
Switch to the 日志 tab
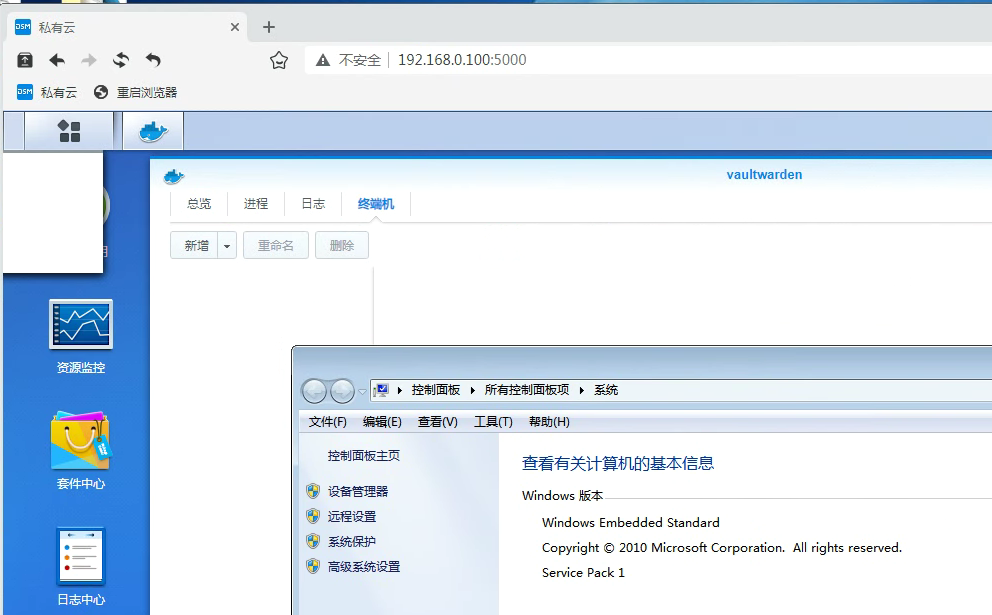[x=313, y=204]
